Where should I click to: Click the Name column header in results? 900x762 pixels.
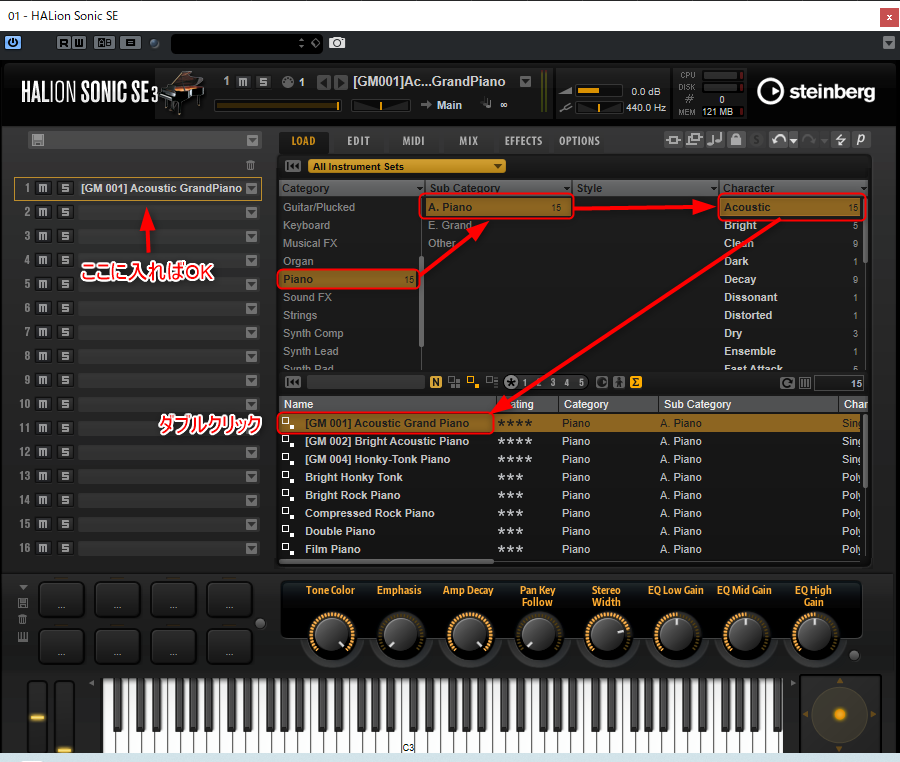click(x=387, y=404)
